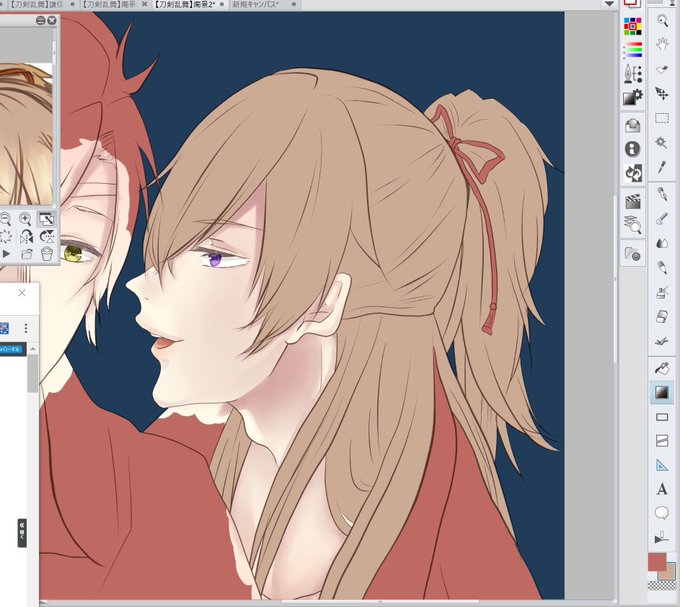Click the blue button in lower-left window
Image resolution: width=680 pixels, height=607 pixels.
click(x=12, y=349)
